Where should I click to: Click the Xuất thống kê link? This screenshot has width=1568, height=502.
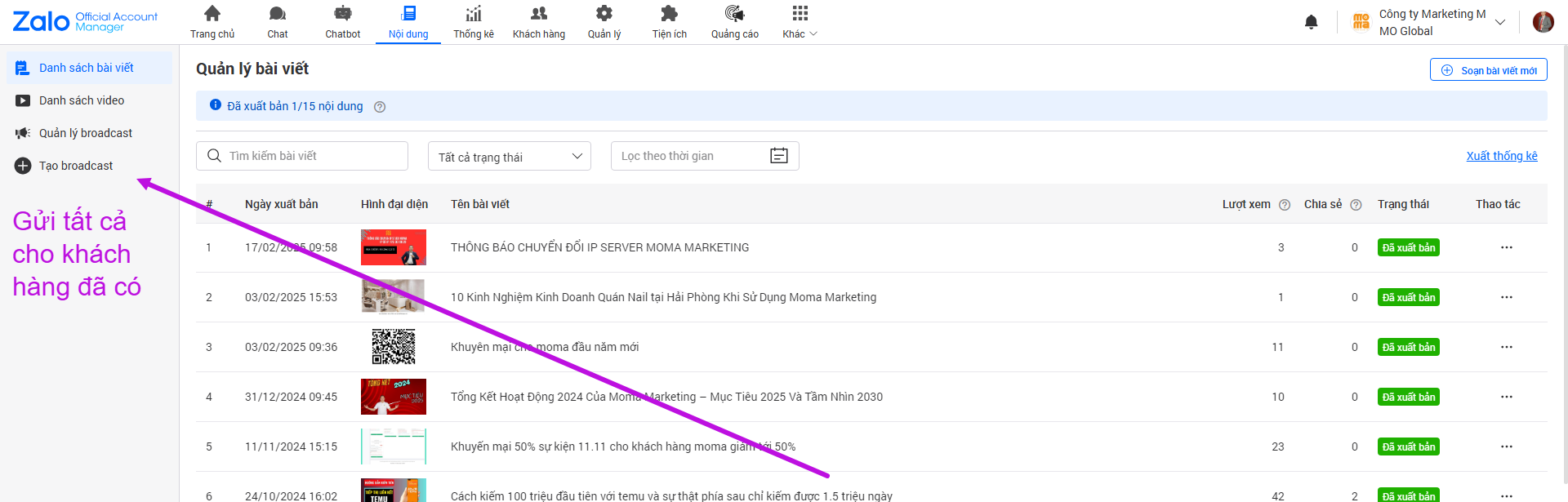click(1502, 156)
